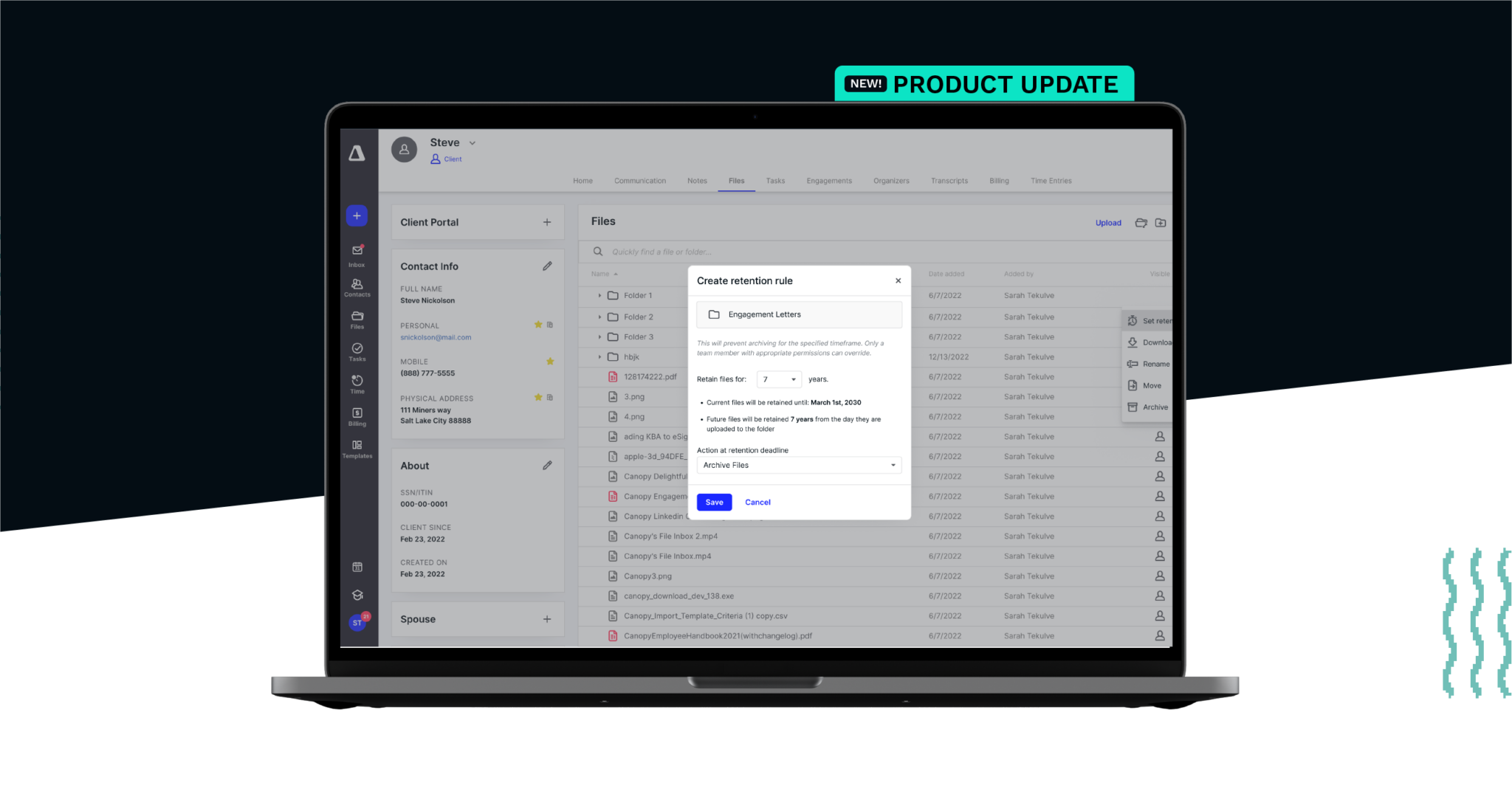Close the Create retention rule dialog
The width and height of the screenshot is (1512, 794).
tap(898, 280)
